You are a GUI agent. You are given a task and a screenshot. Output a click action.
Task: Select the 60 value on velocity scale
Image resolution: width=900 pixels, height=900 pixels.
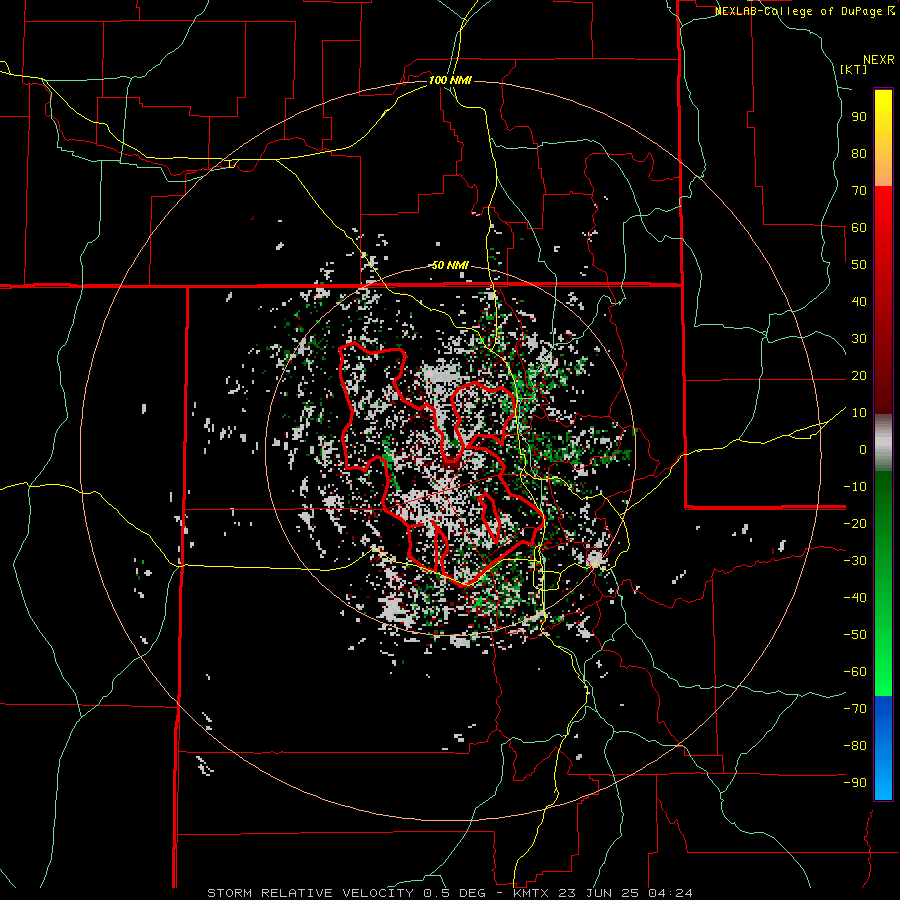pyautogui.click(x=859, y=228)
